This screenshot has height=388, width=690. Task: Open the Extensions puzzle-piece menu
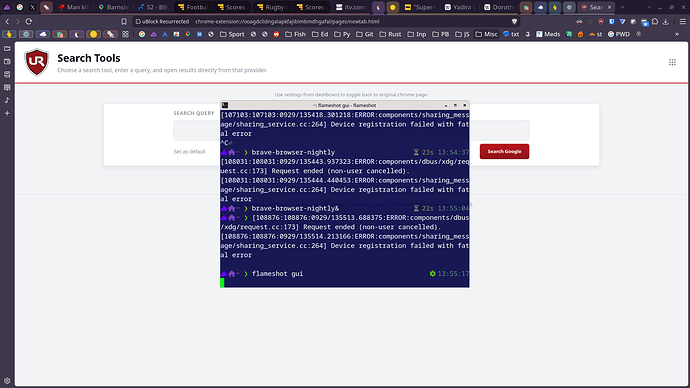[x=655, y=21]
